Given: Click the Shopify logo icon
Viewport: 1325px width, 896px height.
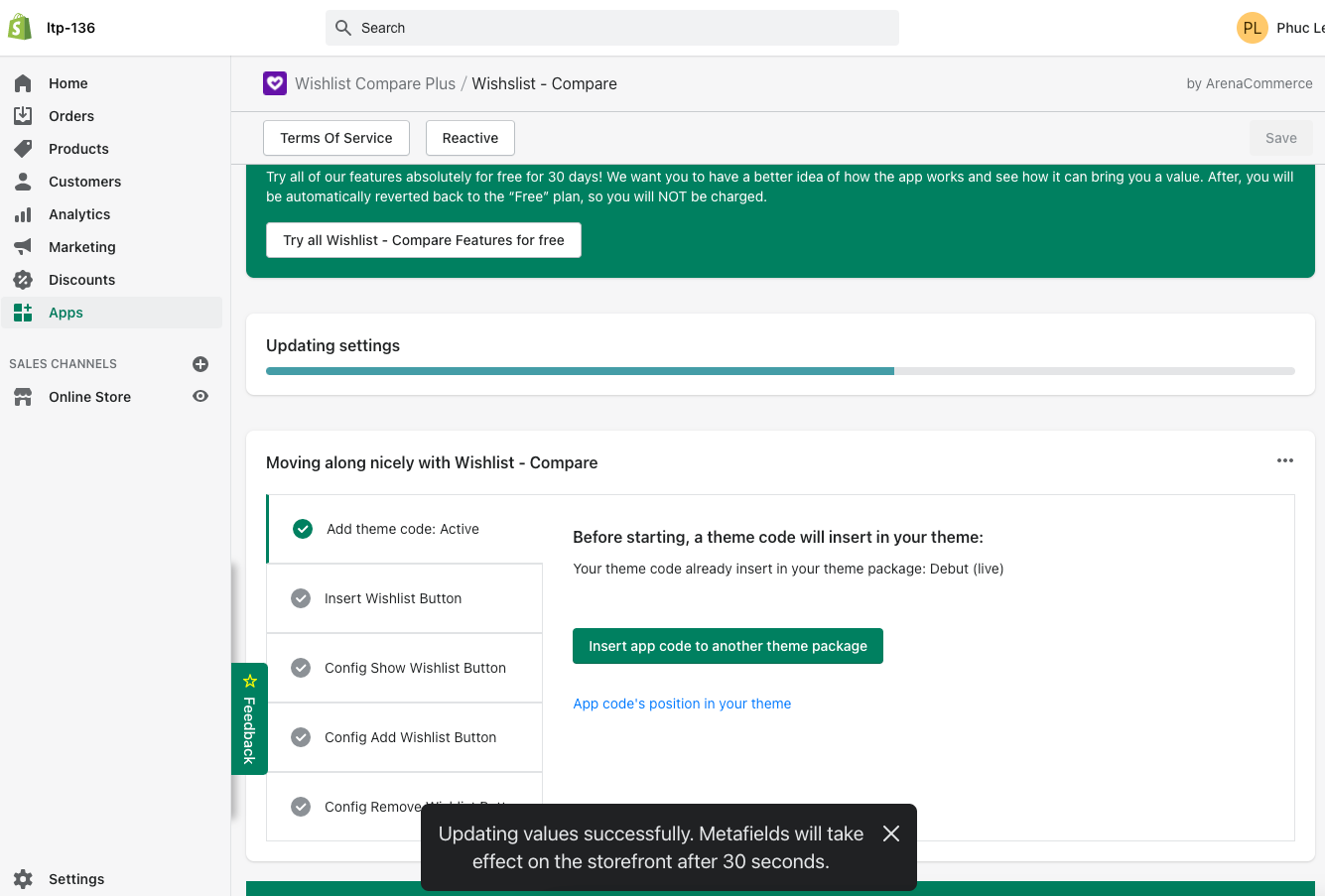Looking at the screenshot, I should point(20,27).
